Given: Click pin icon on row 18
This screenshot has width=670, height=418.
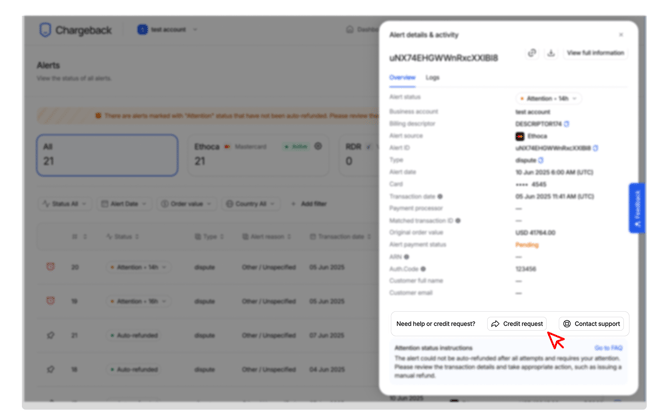Looking at the screenshot, I should pyautogui.click(x=50, y=369).
